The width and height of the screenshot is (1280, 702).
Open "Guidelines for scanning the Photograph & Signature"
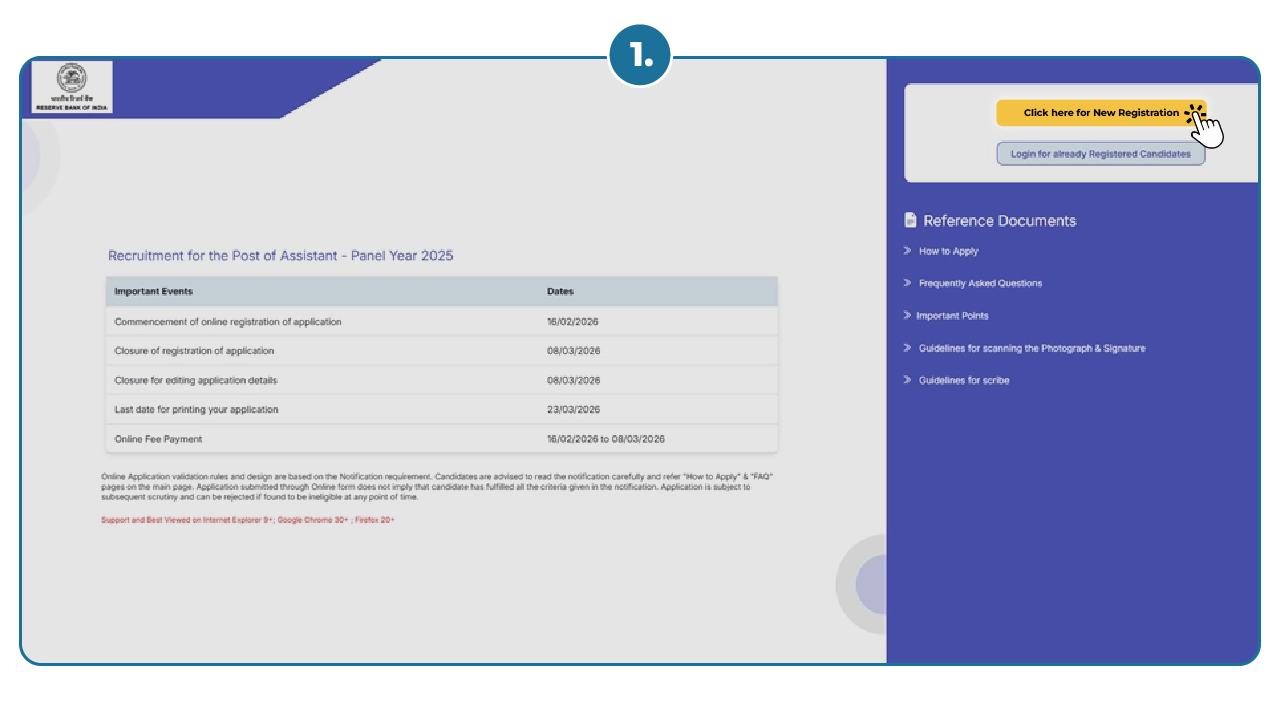tap(1031, 347)
